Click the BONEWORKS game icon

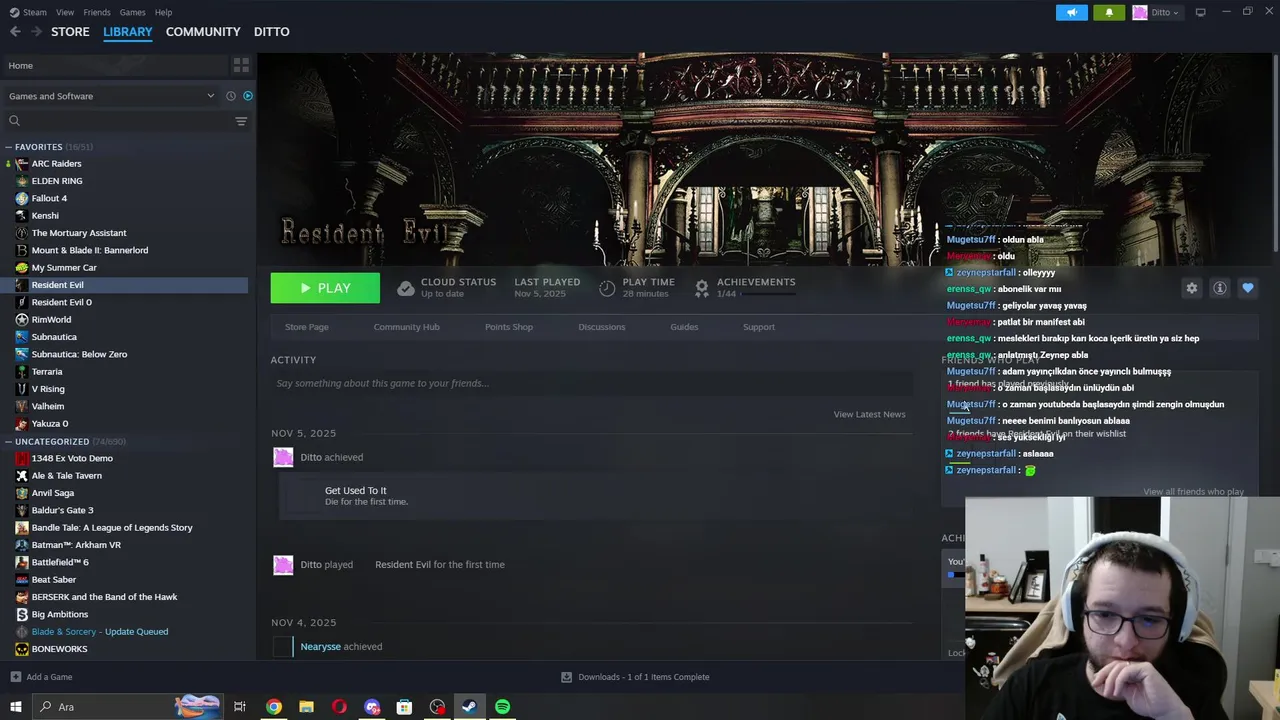click(x=22, y=649)
